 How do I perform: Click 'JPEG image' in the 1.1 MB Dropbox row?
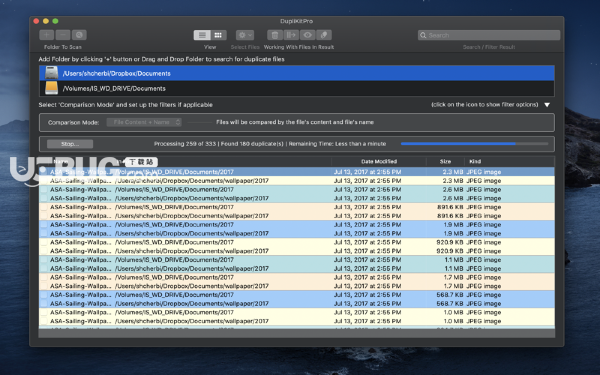pyautogui.click(x=484, y=269)
